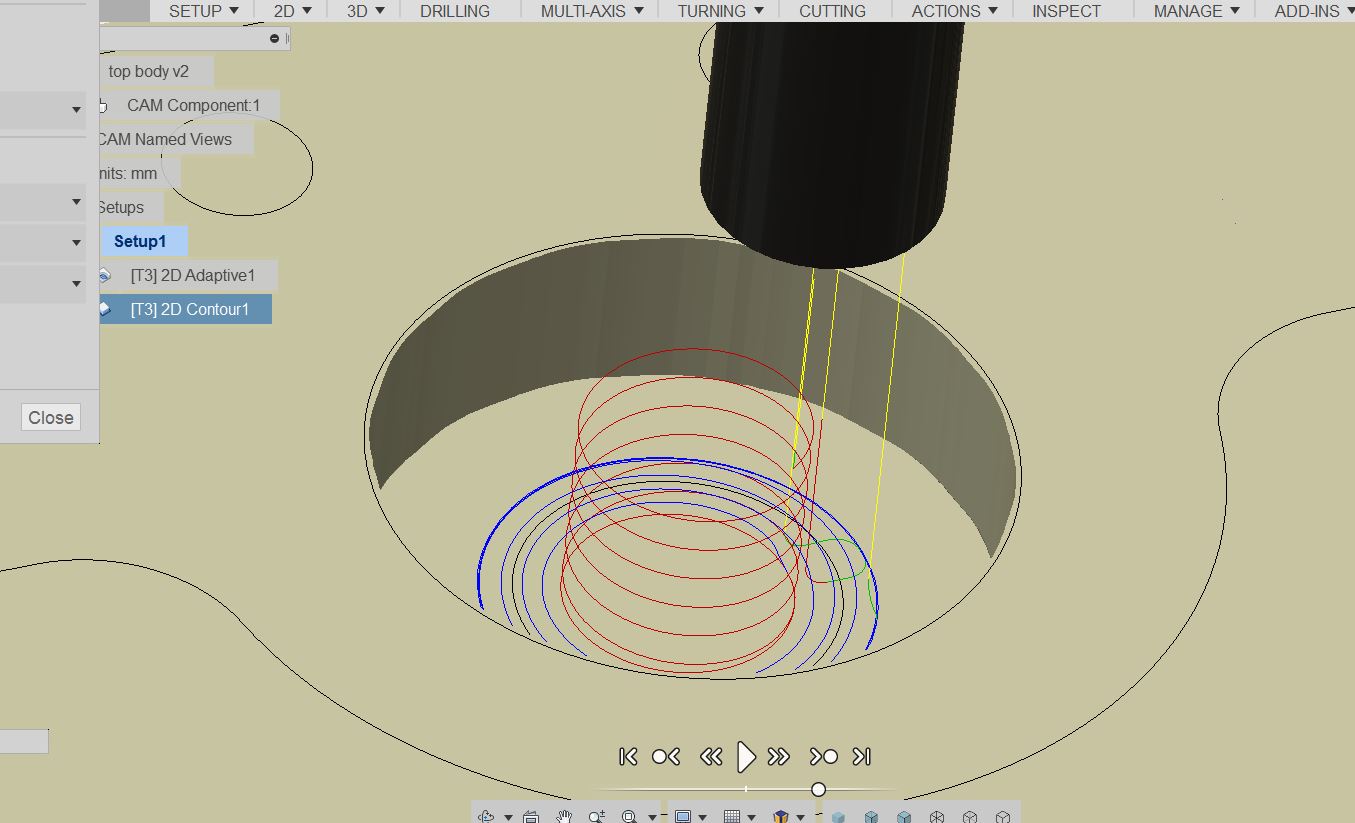The width and height of the screenshot is (1355, 823).
Task: Open the Orbit tool dropdown arrow
Action: pyautogui.click(x=507, y=814)
